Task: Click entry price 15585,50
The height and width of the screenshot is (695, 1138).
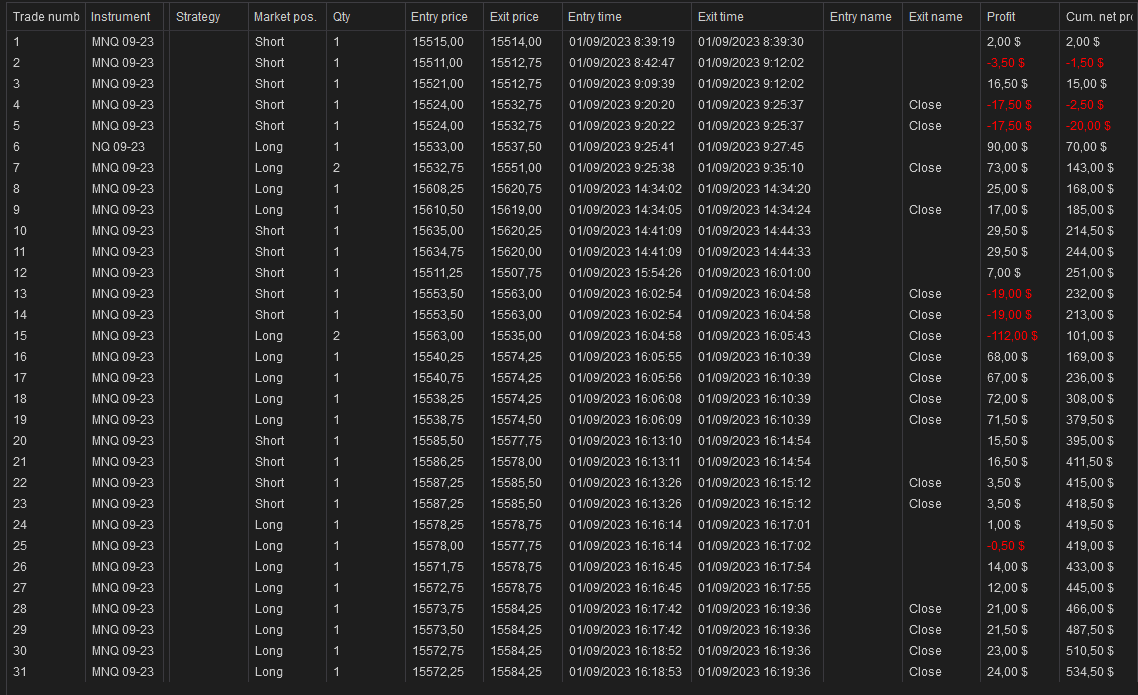Action: click(438, 441)
